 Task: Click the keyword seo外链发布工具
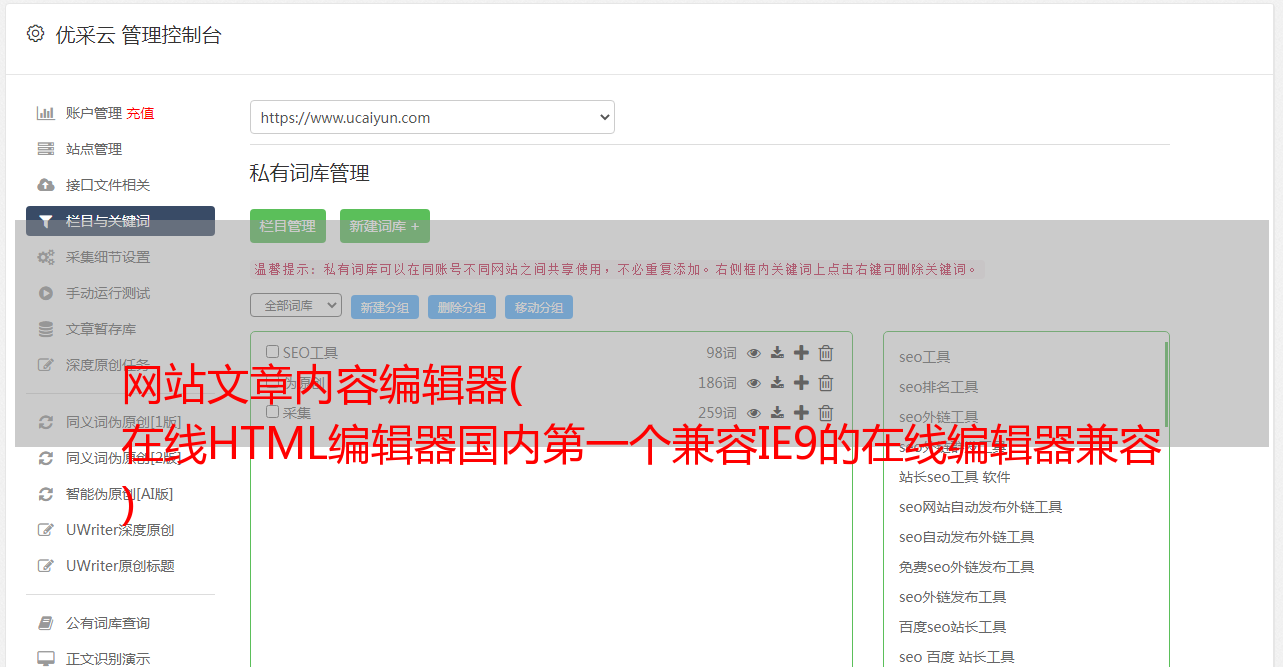pos(952,597)
